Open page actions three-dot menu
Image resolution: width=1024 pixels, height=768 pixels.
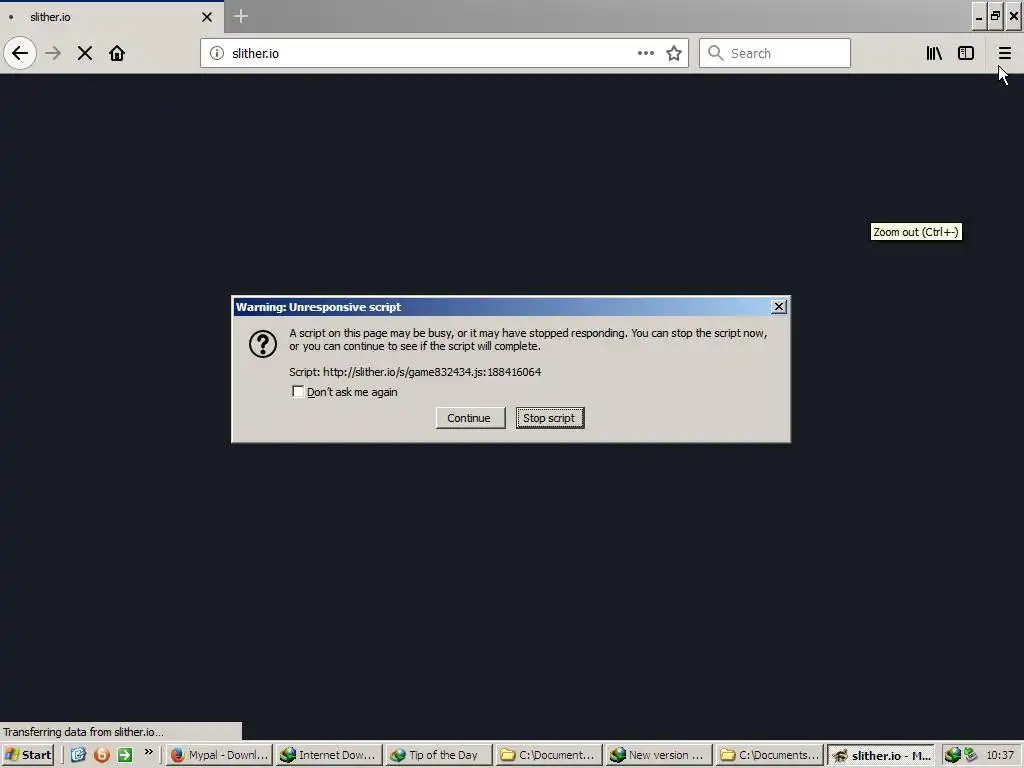[645, 53]
